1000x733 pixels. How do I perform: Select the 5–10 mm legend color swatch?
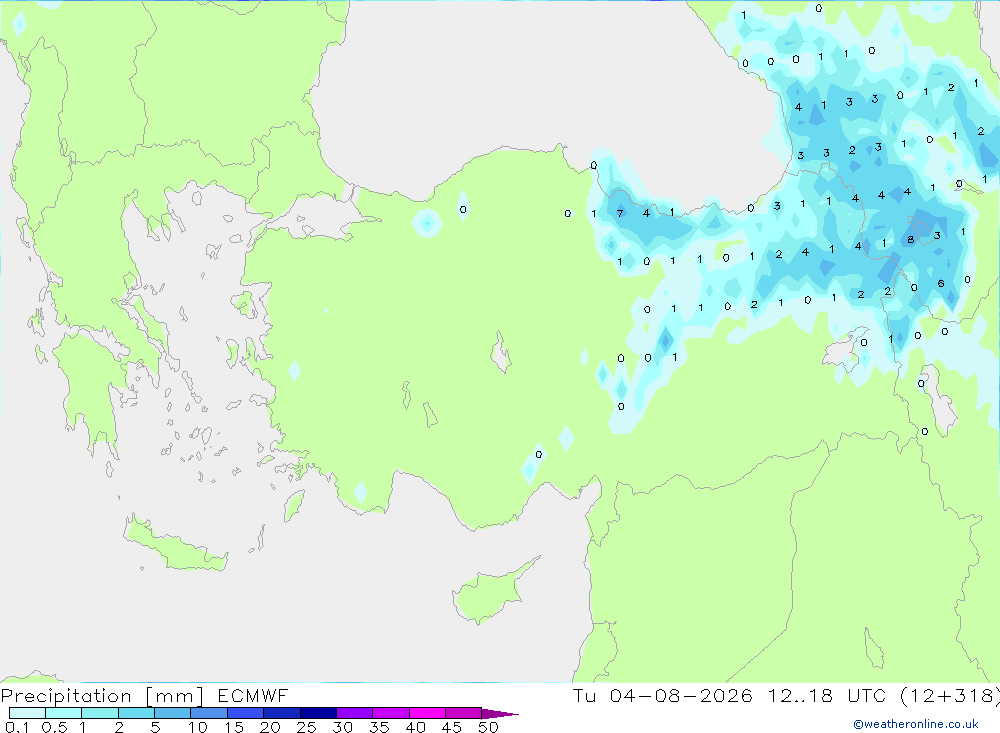pos(173,713)
